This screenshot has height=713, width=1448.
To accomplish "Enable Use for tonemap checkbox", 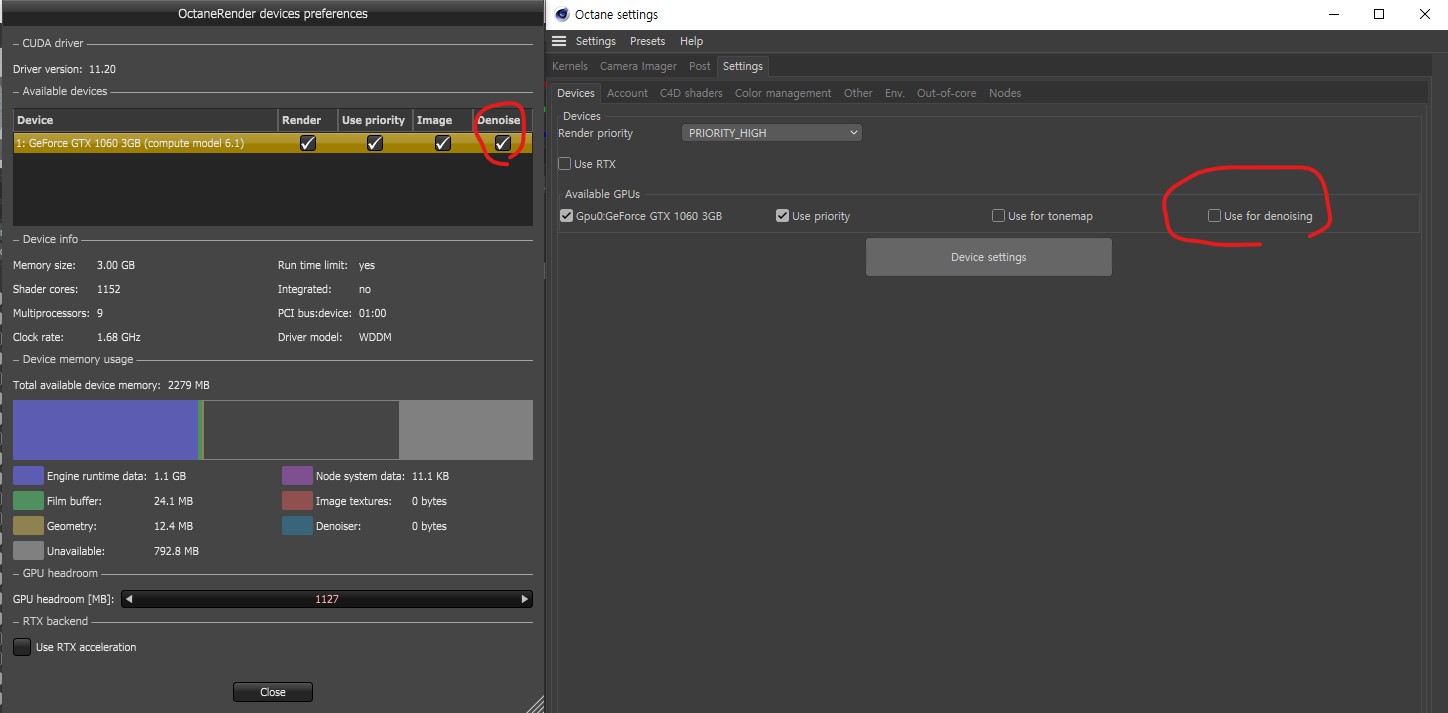I will (x=998, y=216).
